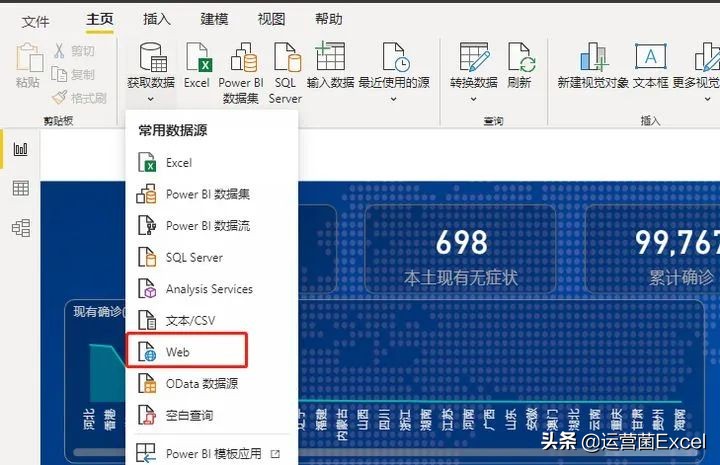Collapse the 获取数据 dropdown arrow
Screen dimensions: 720x465
tap(151, 99)
